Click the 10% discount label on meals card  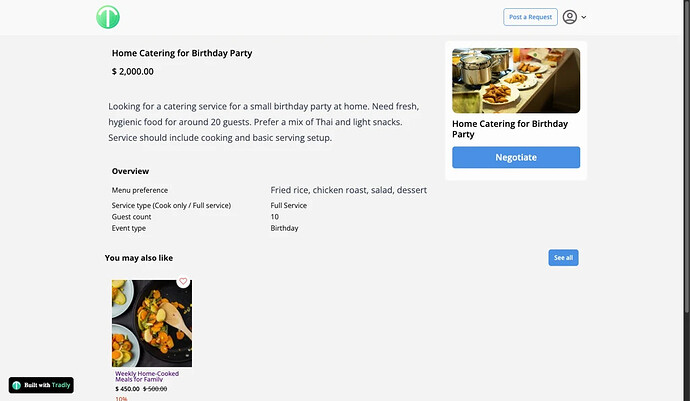tap(121, 398)
